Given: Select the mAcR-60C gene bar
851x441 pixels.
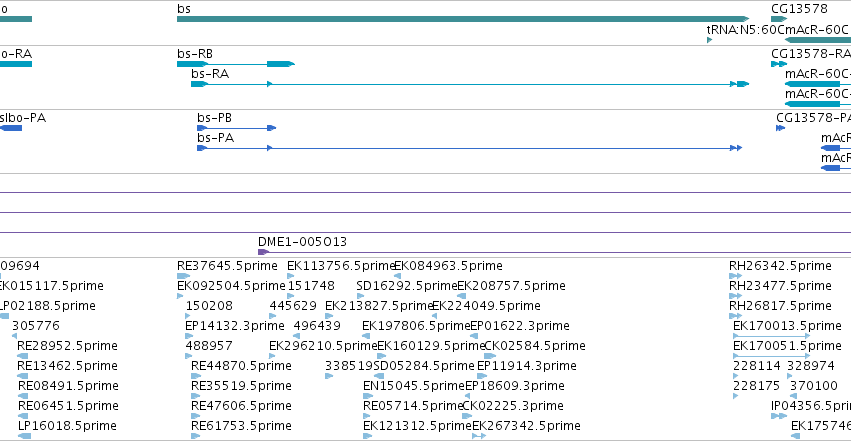Looking at the screenshot, I should click(818, 40).
